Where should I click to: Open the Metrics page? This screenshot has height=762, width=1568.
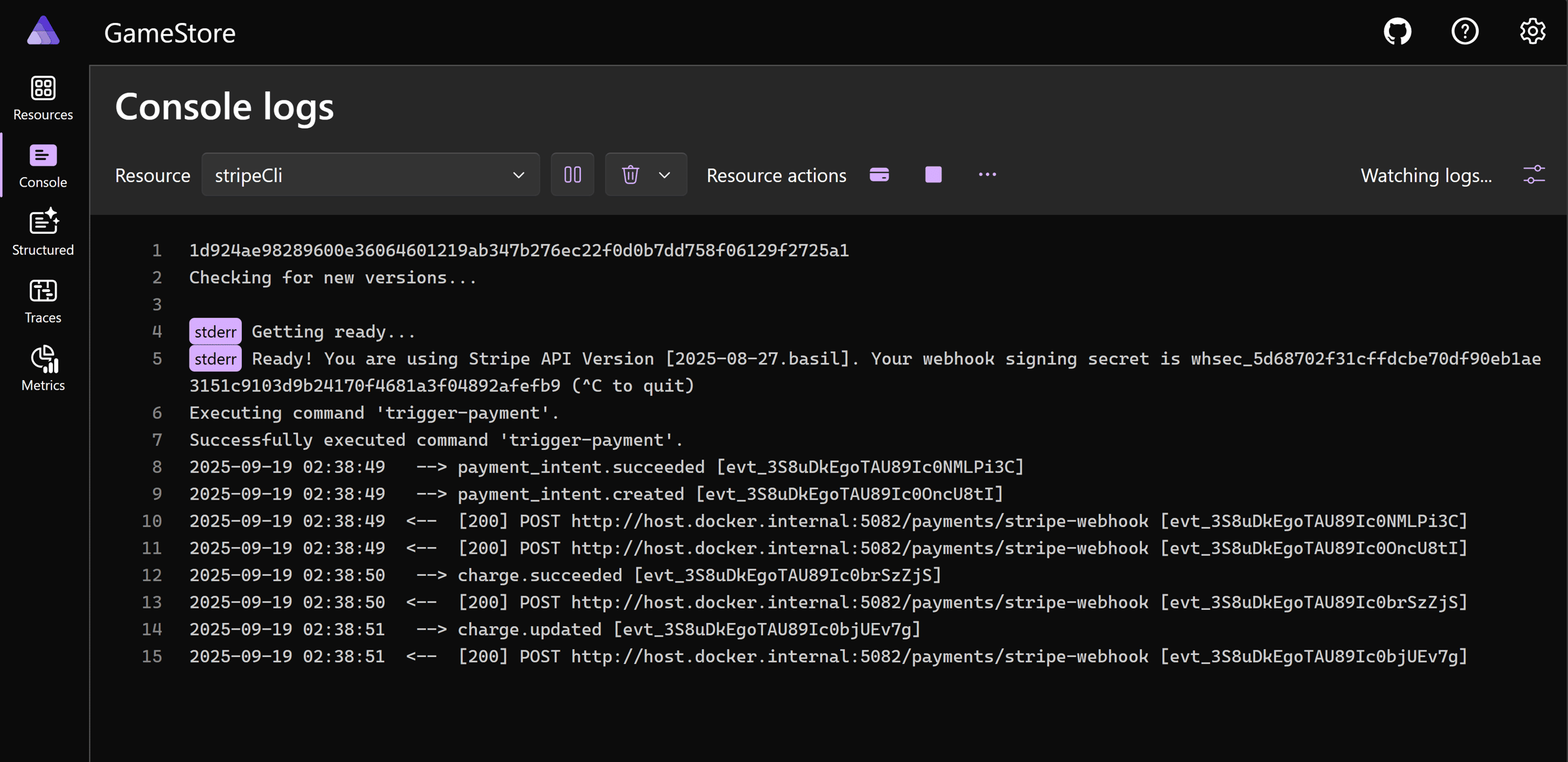pos(43,369)
